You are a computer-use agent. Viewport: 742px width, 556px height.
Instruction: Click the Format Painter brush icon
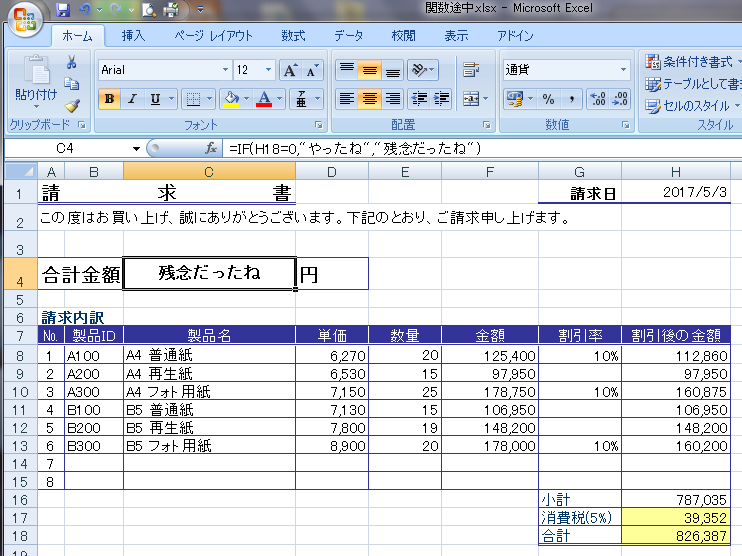(72, 106)
